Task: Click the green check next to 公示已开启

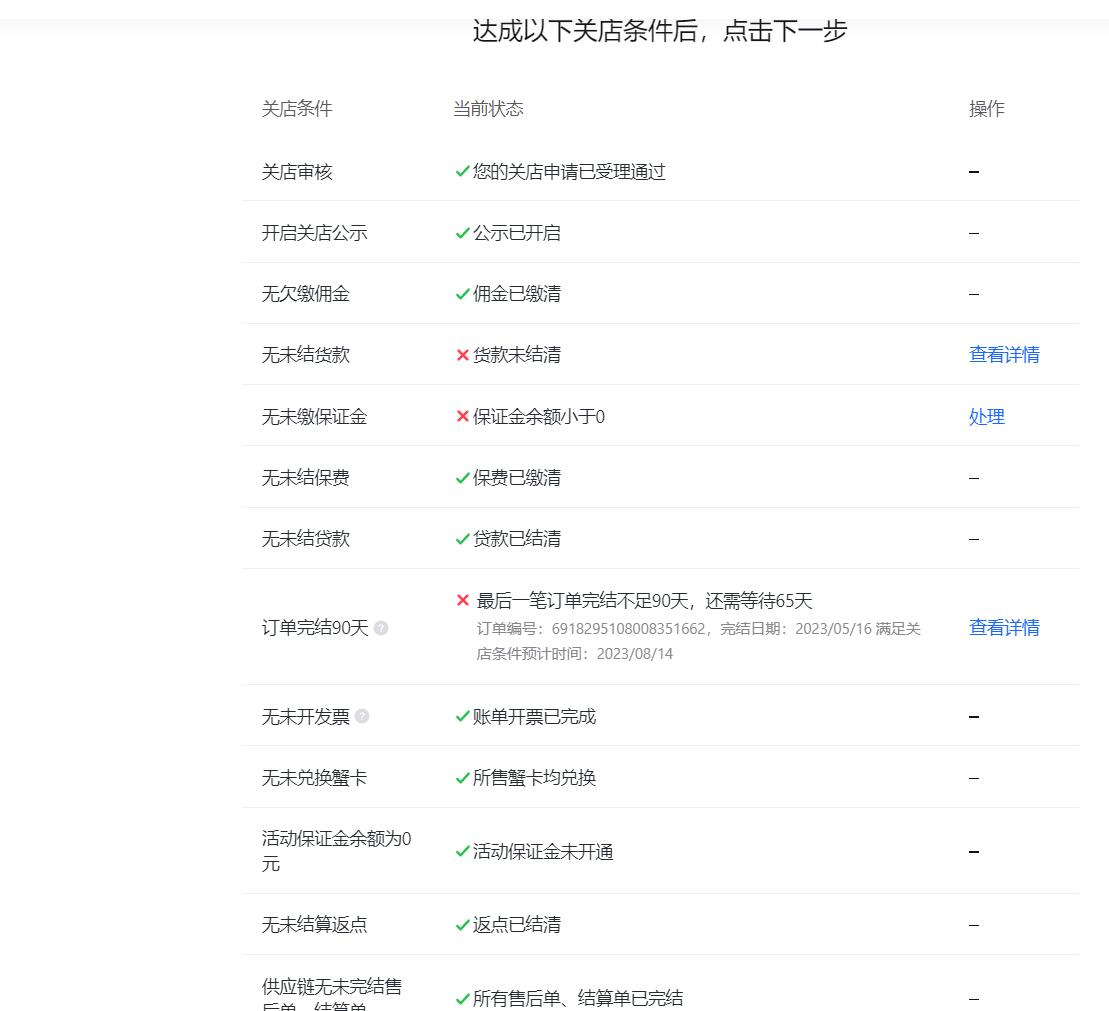Action: click(461, 232)
